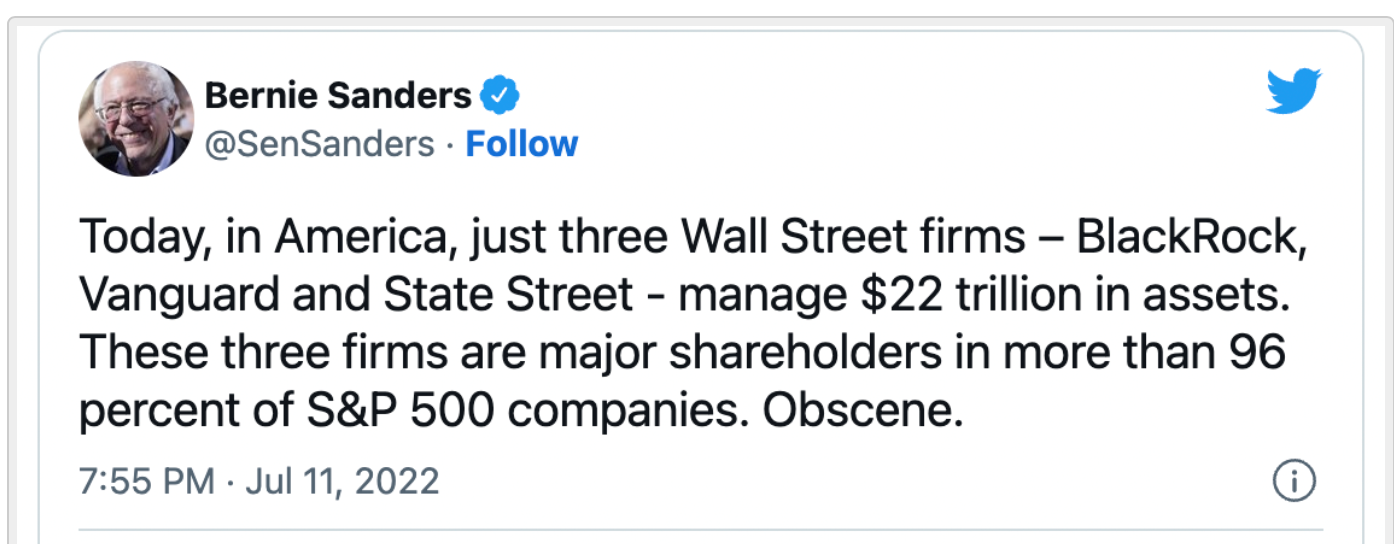This screenshot has width=1394, height=544.
Task: Open the Bernie Sanders display name
Action: pos(338,96)
